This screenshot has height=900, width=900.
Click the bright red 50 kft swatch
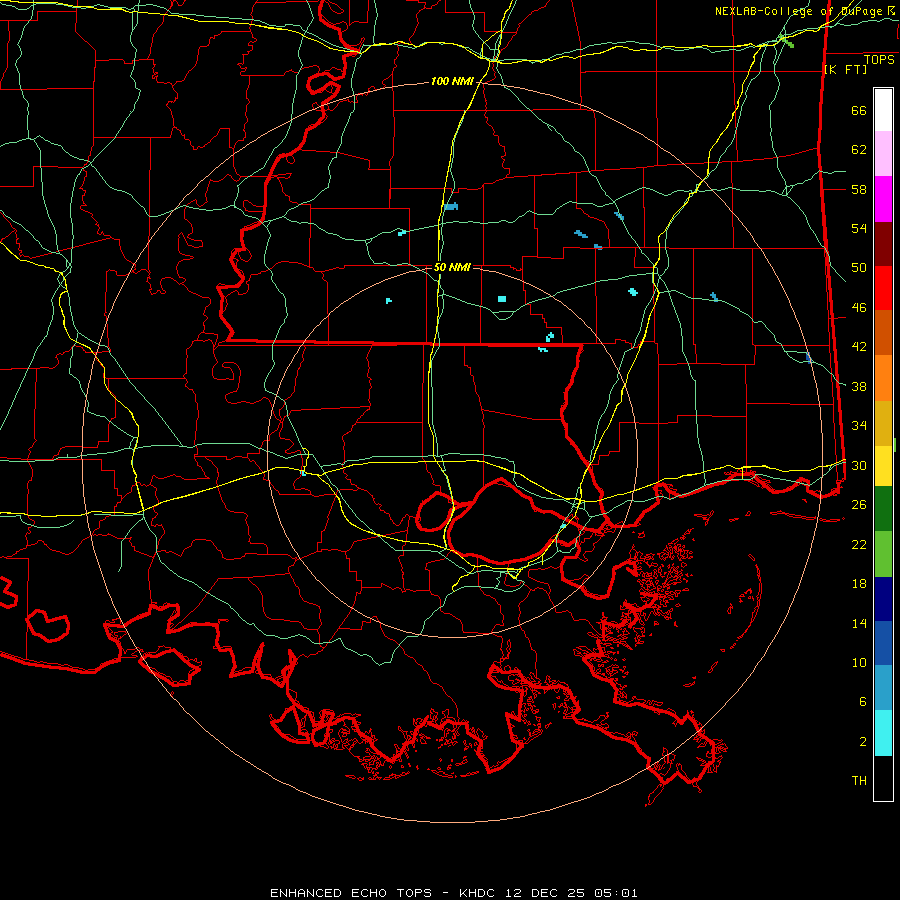click(883, 289)
